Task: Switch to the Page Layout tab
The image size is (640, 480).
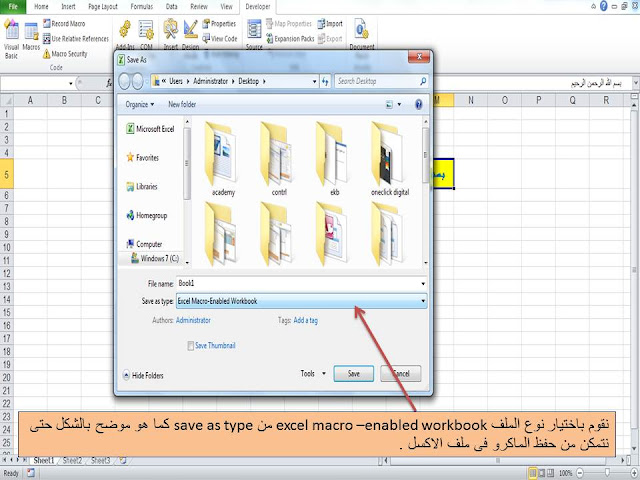Action: point(103,7)
